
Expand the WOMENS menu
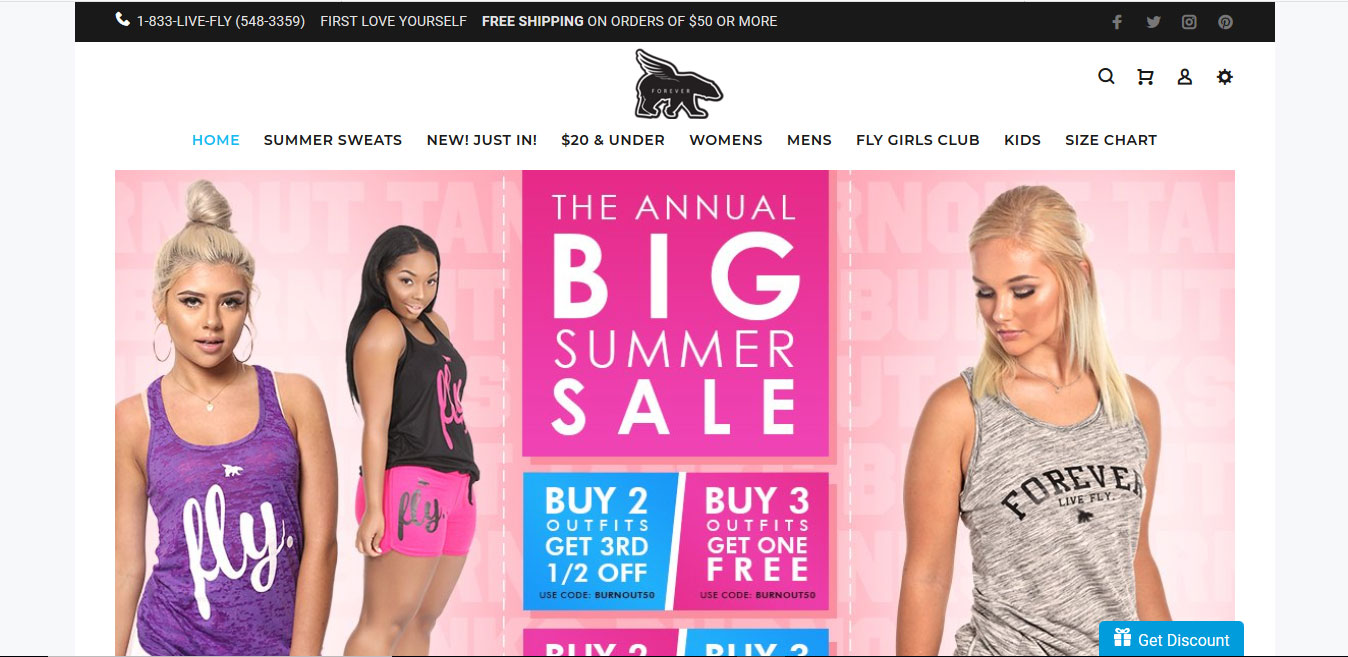[x=726, y=140]
